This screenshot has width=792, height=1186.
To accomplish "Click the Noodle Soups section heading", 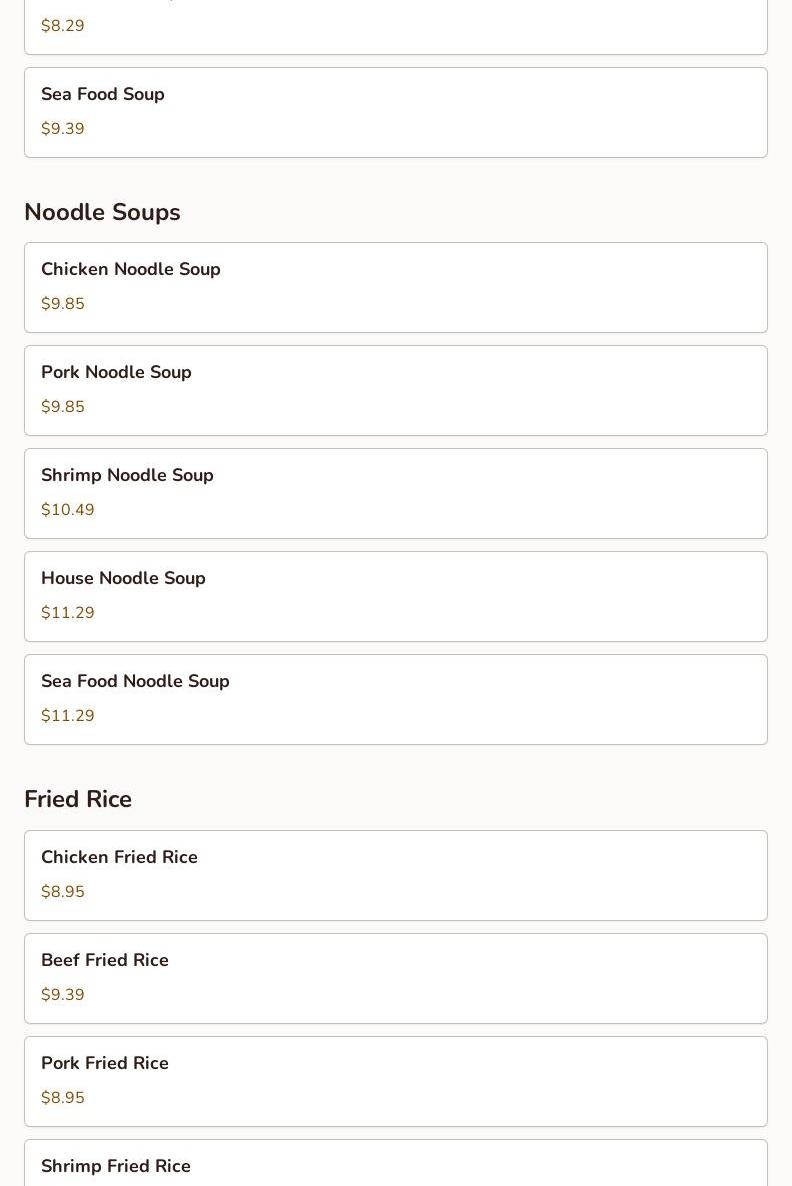I will pos(102,212).
